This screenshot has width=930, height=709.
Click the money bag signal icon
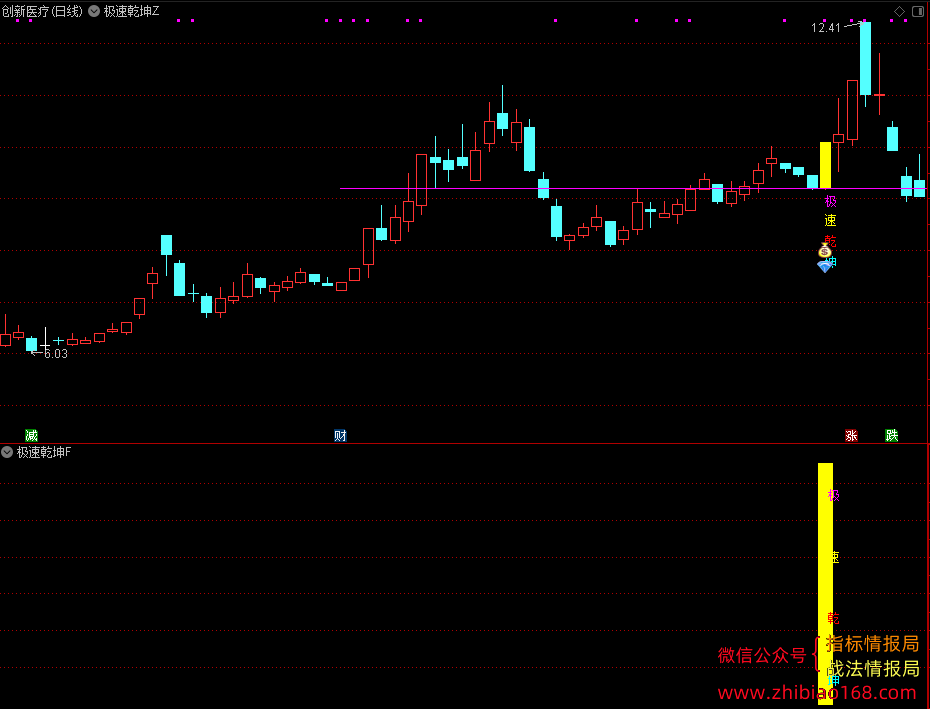[x=824, y=250]
